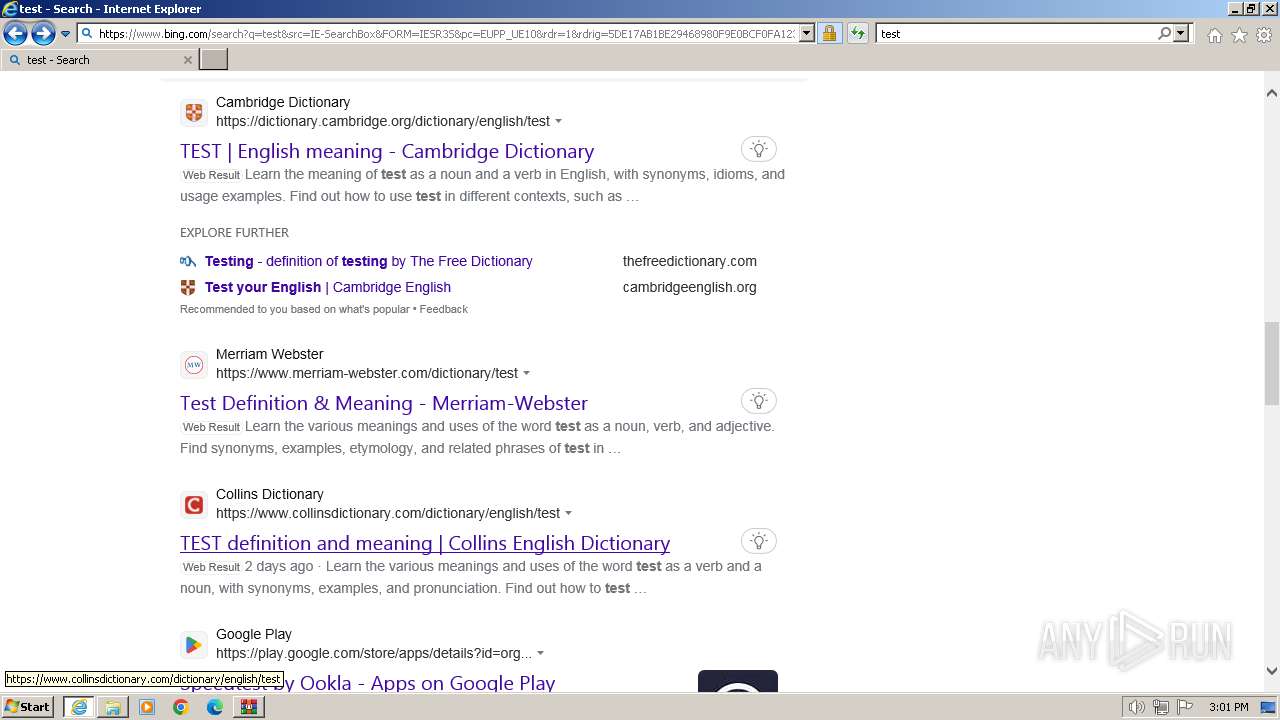The image size is (1280, 720).
Task: Click the vertical scrollbar thumb
Action: coord(1272,363)
